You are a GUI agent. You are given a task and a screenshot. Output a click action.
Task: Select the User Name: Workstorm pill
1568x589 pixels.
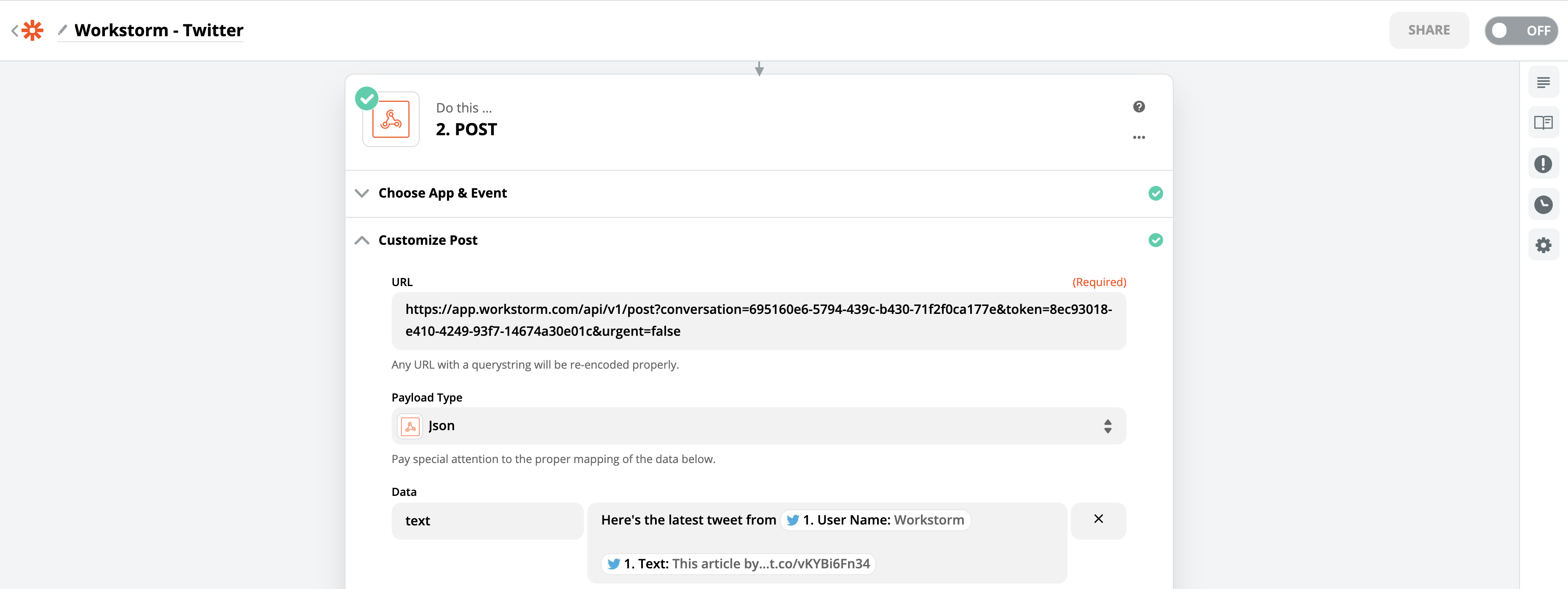[875, 520]
